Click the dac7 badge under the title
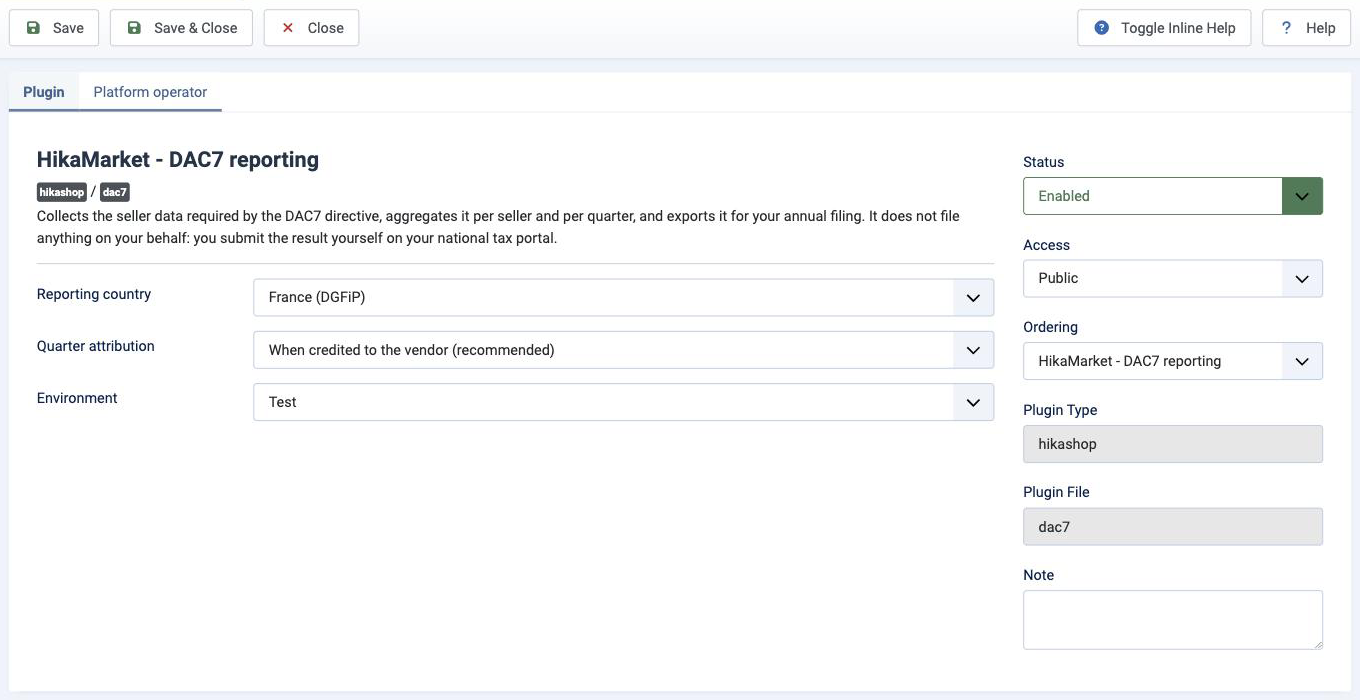Screen dimensions: 1360x700 click(115, 192)
